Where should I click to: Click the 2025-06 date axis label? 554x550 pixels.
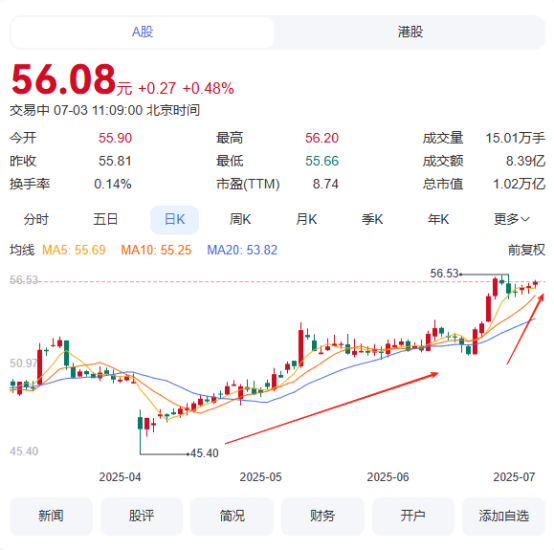388,477
